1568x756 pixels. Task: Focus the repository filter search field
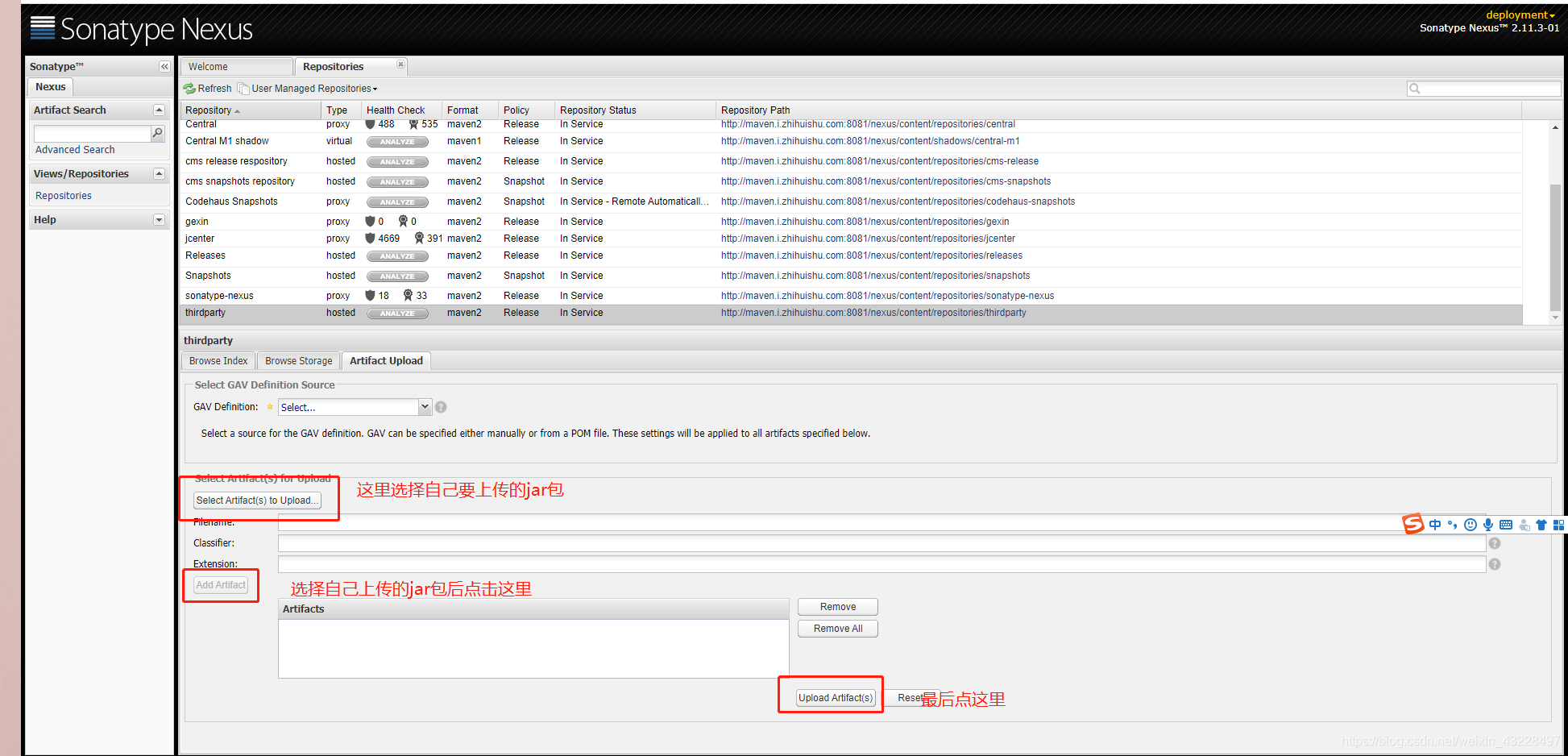(1483, 89)
